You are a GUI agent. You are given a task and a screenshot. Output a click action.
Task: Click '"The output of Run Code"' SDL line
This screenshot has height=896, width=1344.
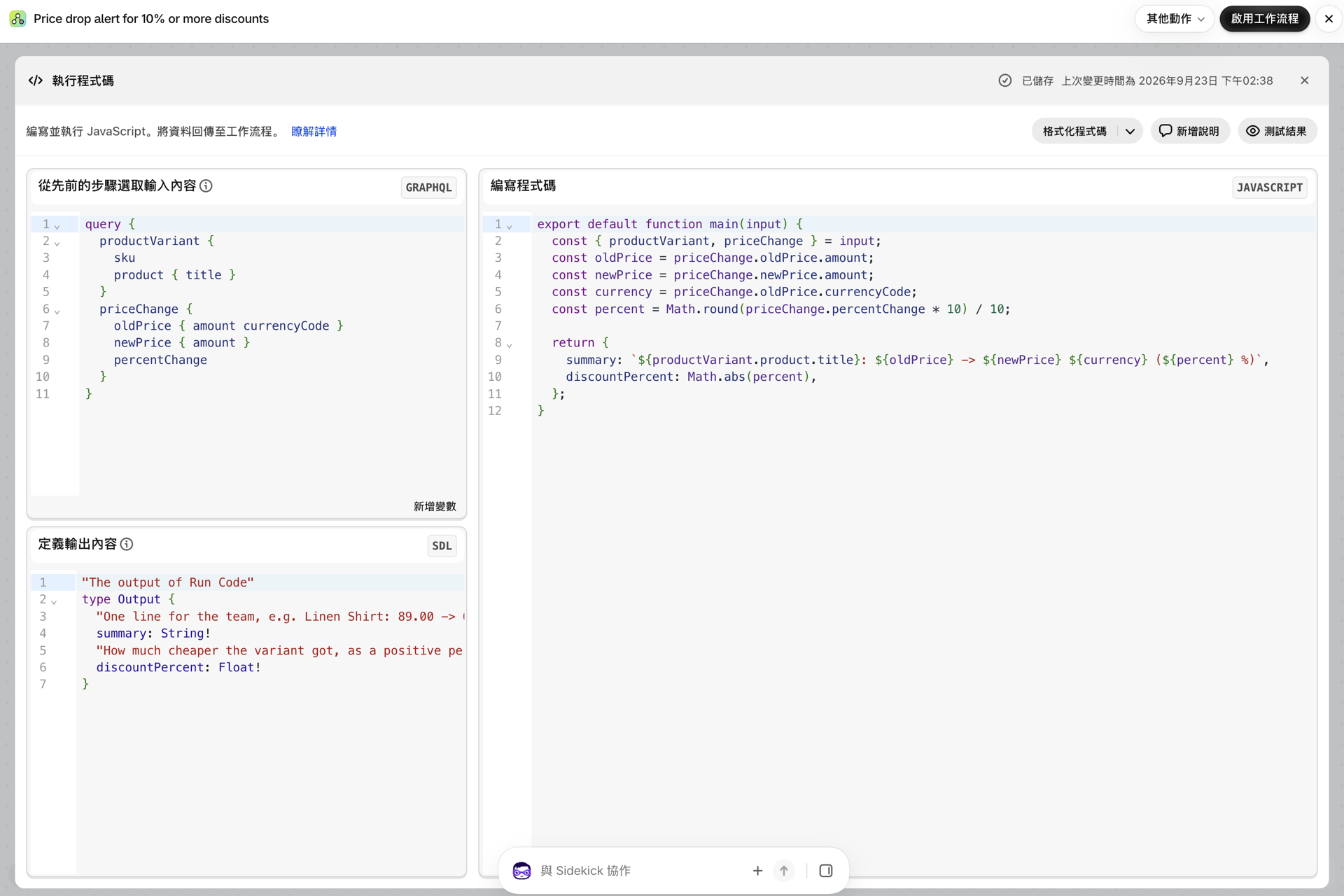[x=168, y=582]
